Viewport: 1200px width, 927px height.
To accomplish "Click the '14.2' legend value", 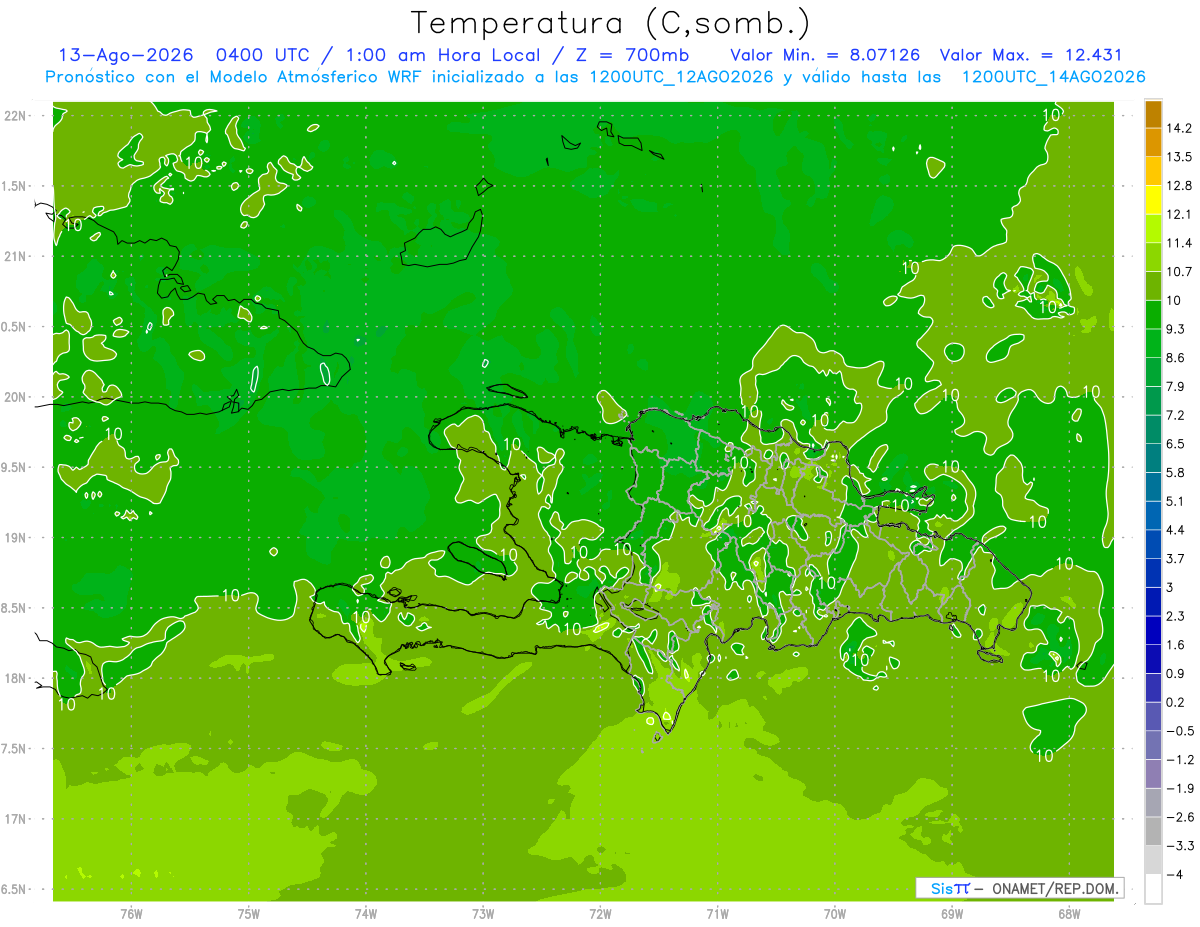I will point(1178,129).
